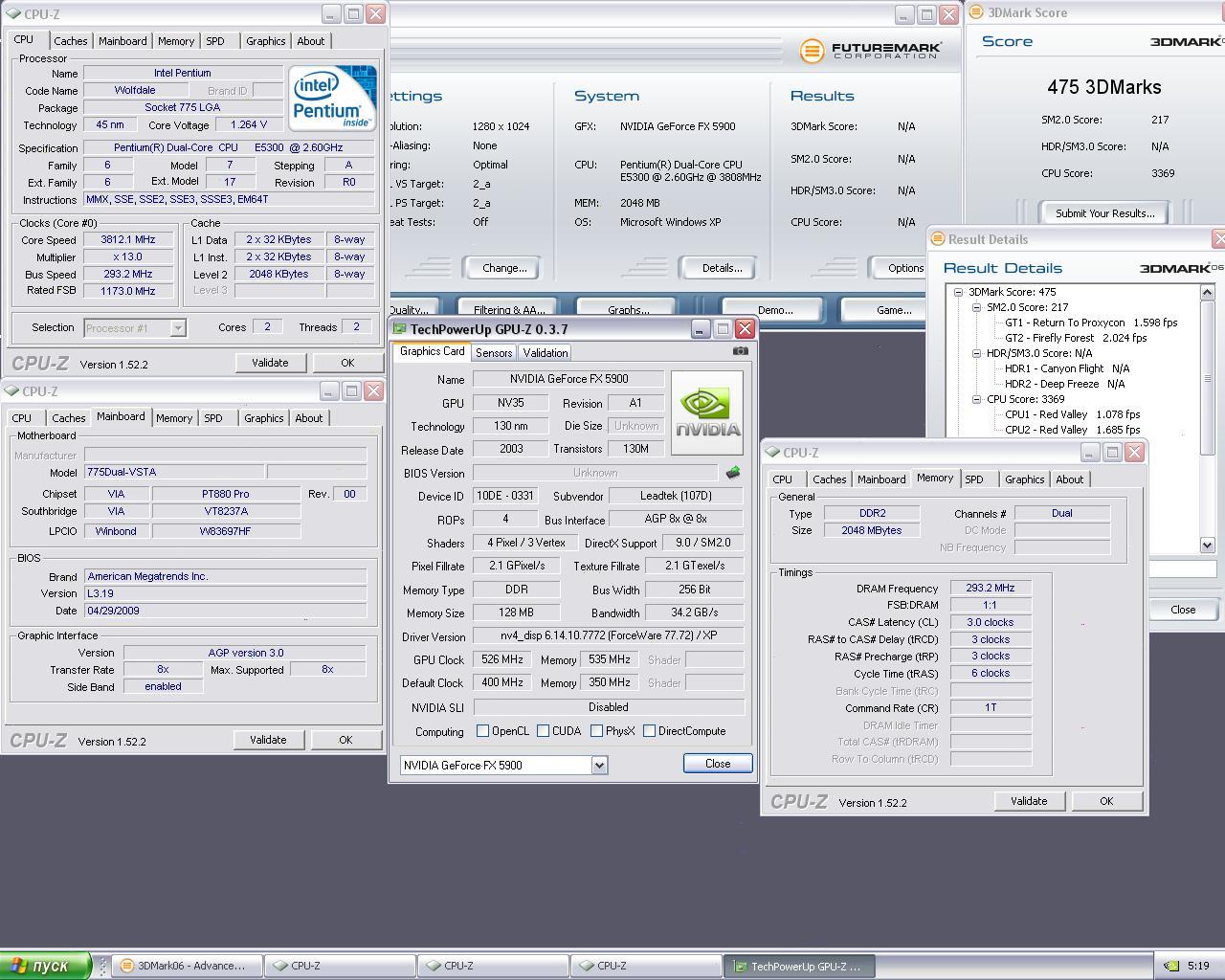Open About tab in Mainboard CPU-Z window
This screenshot has width=1225, height=980.
[308, 418]
